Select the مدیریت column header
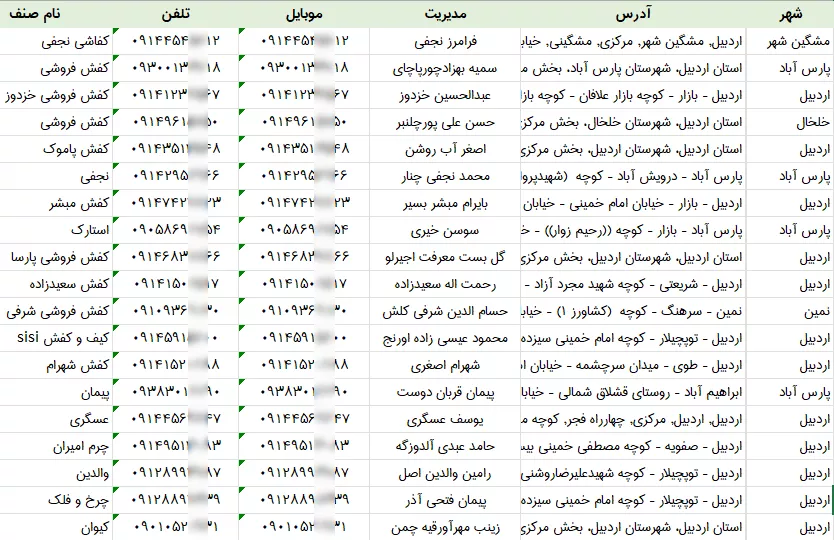The image size is (834, 540). click(x=445, y=14)
